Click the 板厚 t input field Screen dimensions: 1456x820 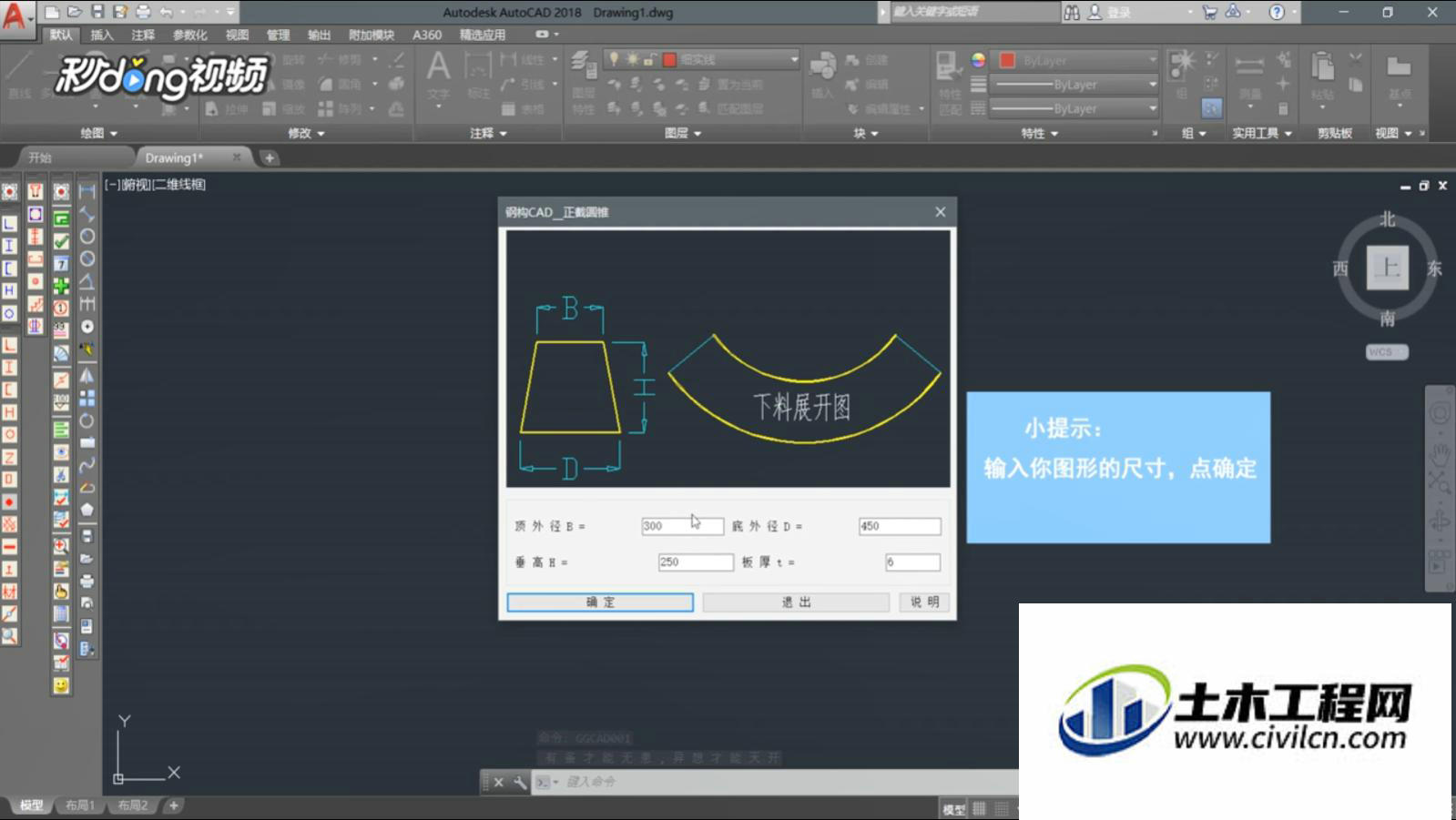(912, 562)
